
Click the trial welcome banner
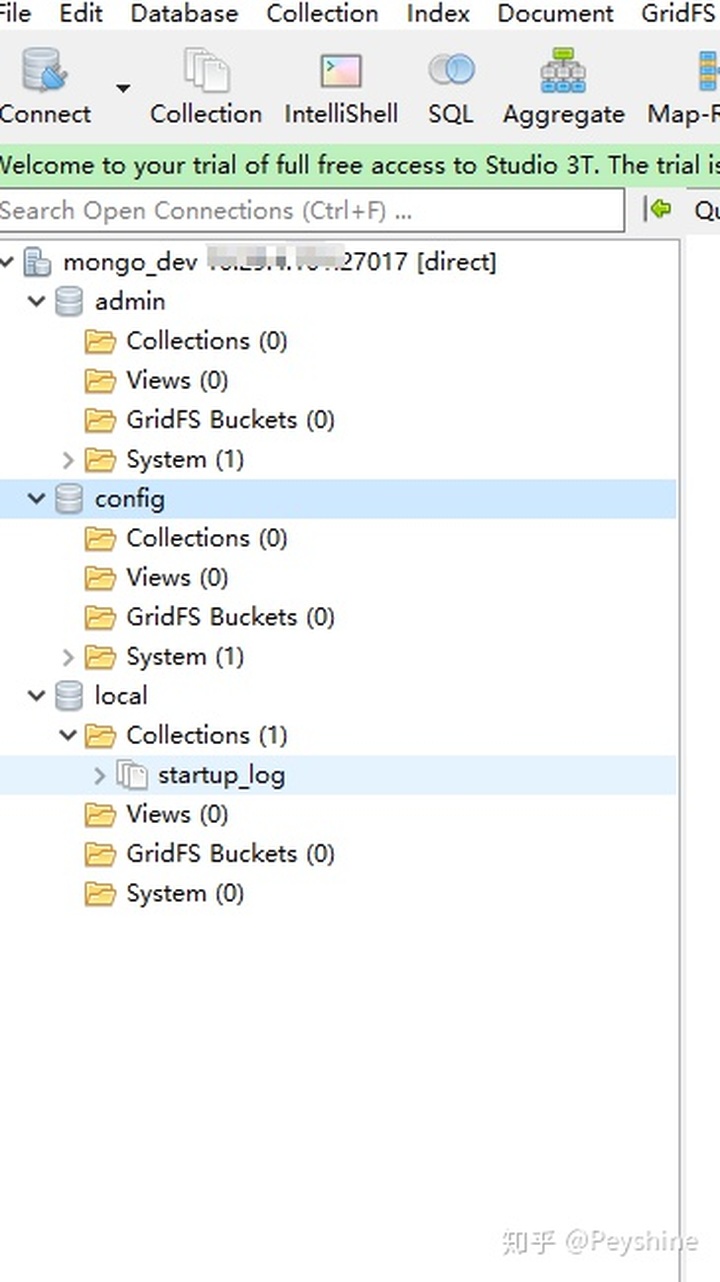359,165
